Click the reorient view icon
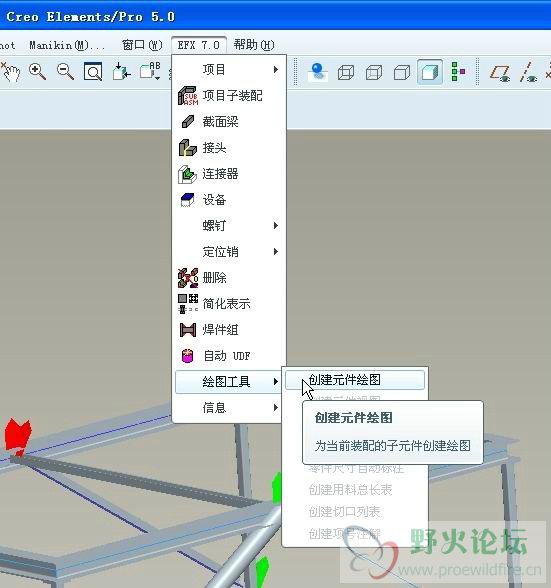Viewport: 551px width, 588px height. coord(121,72)
